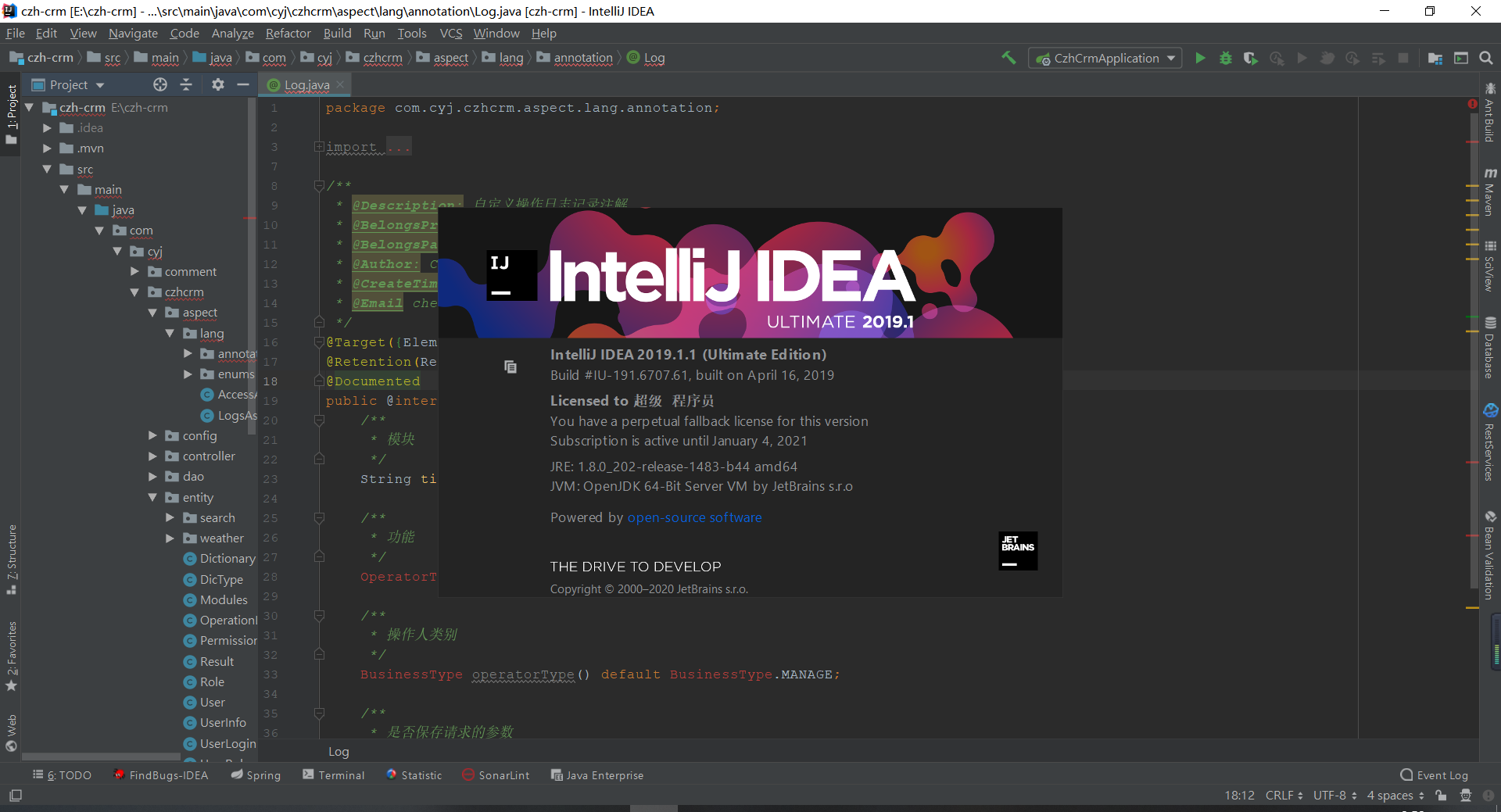The width and height of the screenshot is (1501, 812).
Task: Open the Favorites tool window
Action: pyautogui.click(x=12, y=655)
